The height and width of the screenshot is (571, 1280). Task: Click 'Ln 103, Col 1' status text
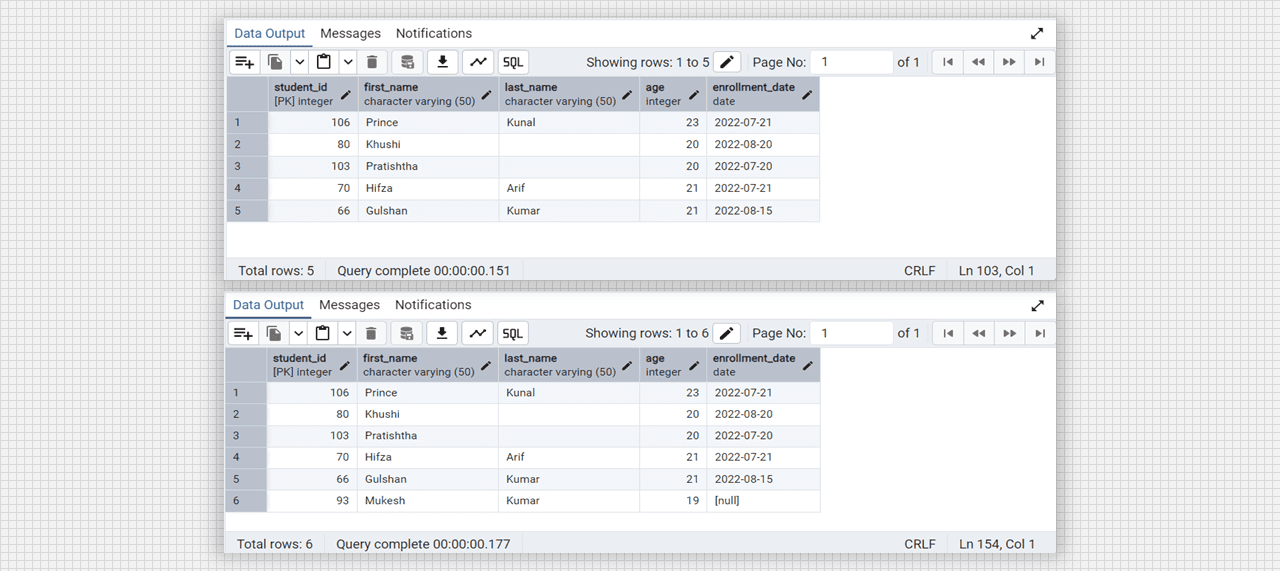[x=997, y=271]
